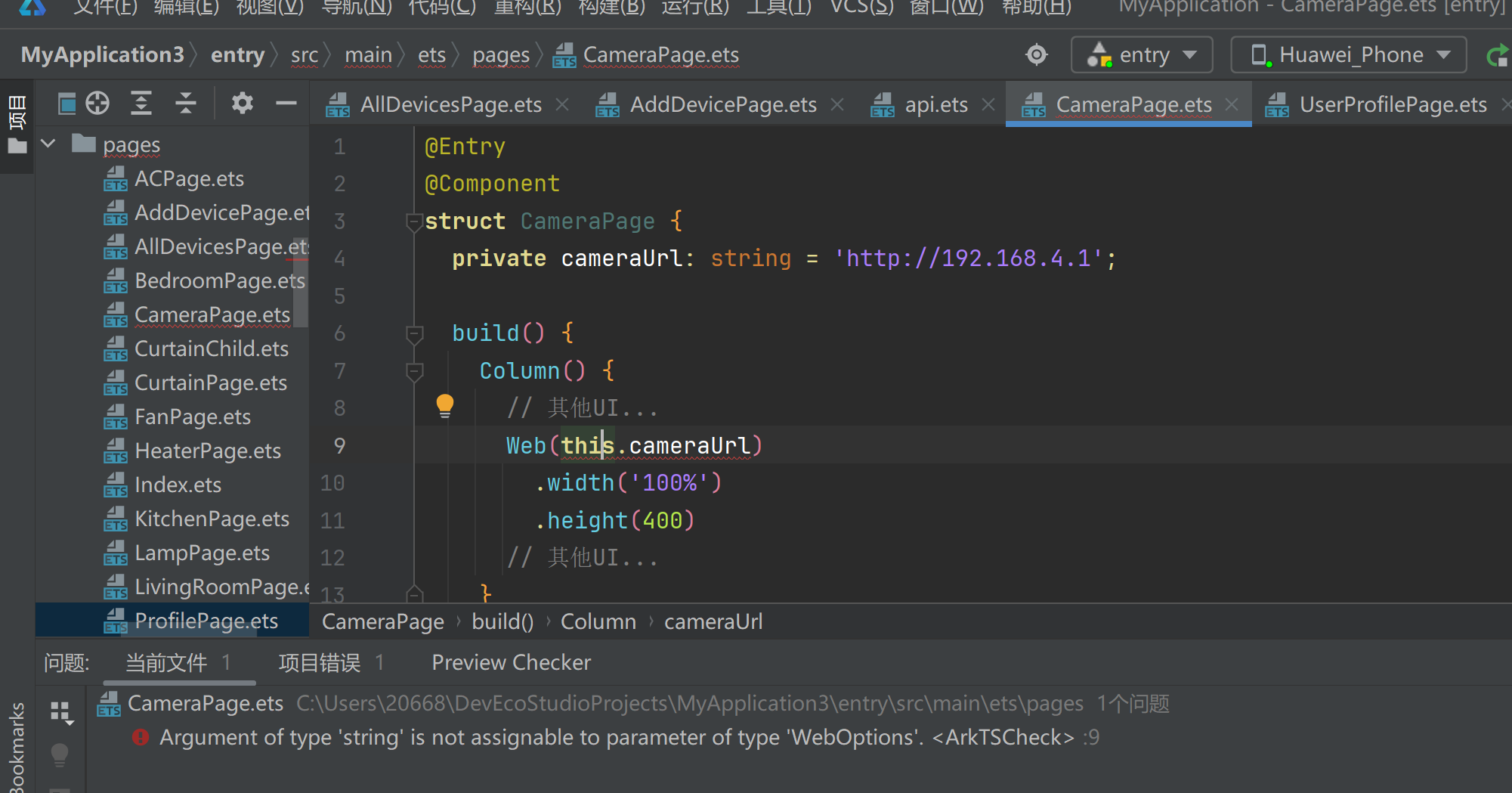
Task: Click the fold end marker at line 13
Action: tap(414, 593)
